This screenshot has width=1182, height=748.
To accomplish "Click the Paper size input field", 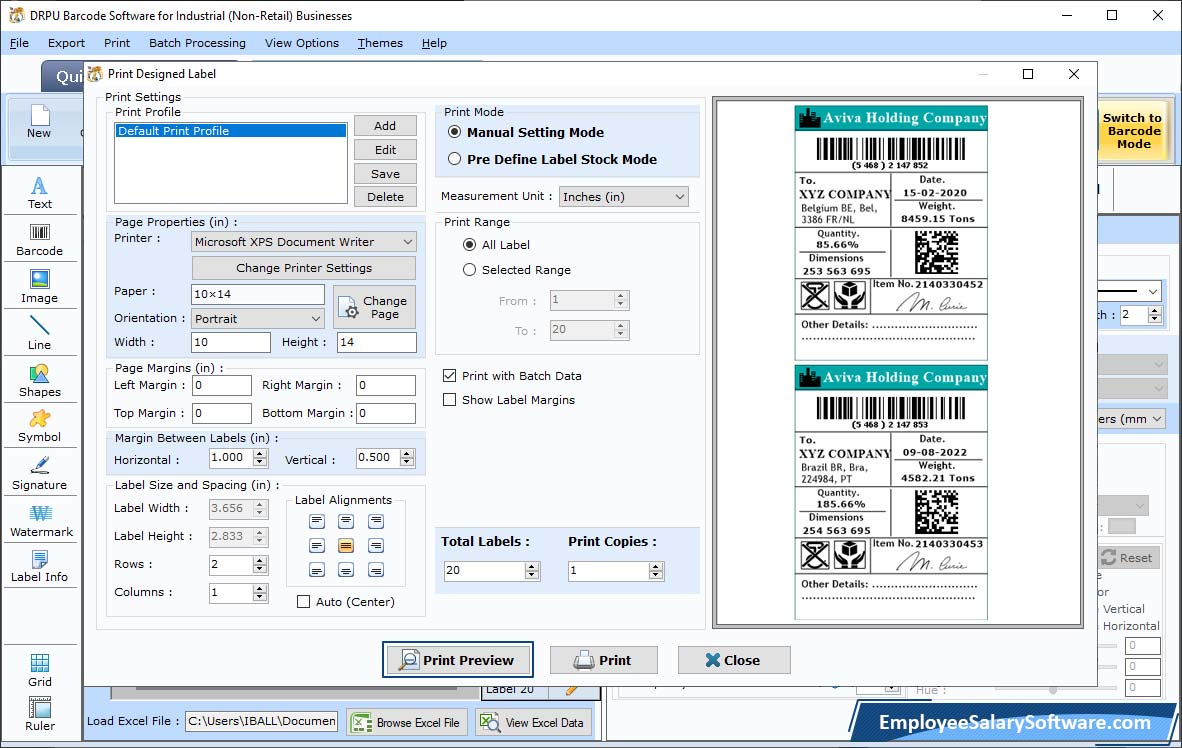I will 258,294.
